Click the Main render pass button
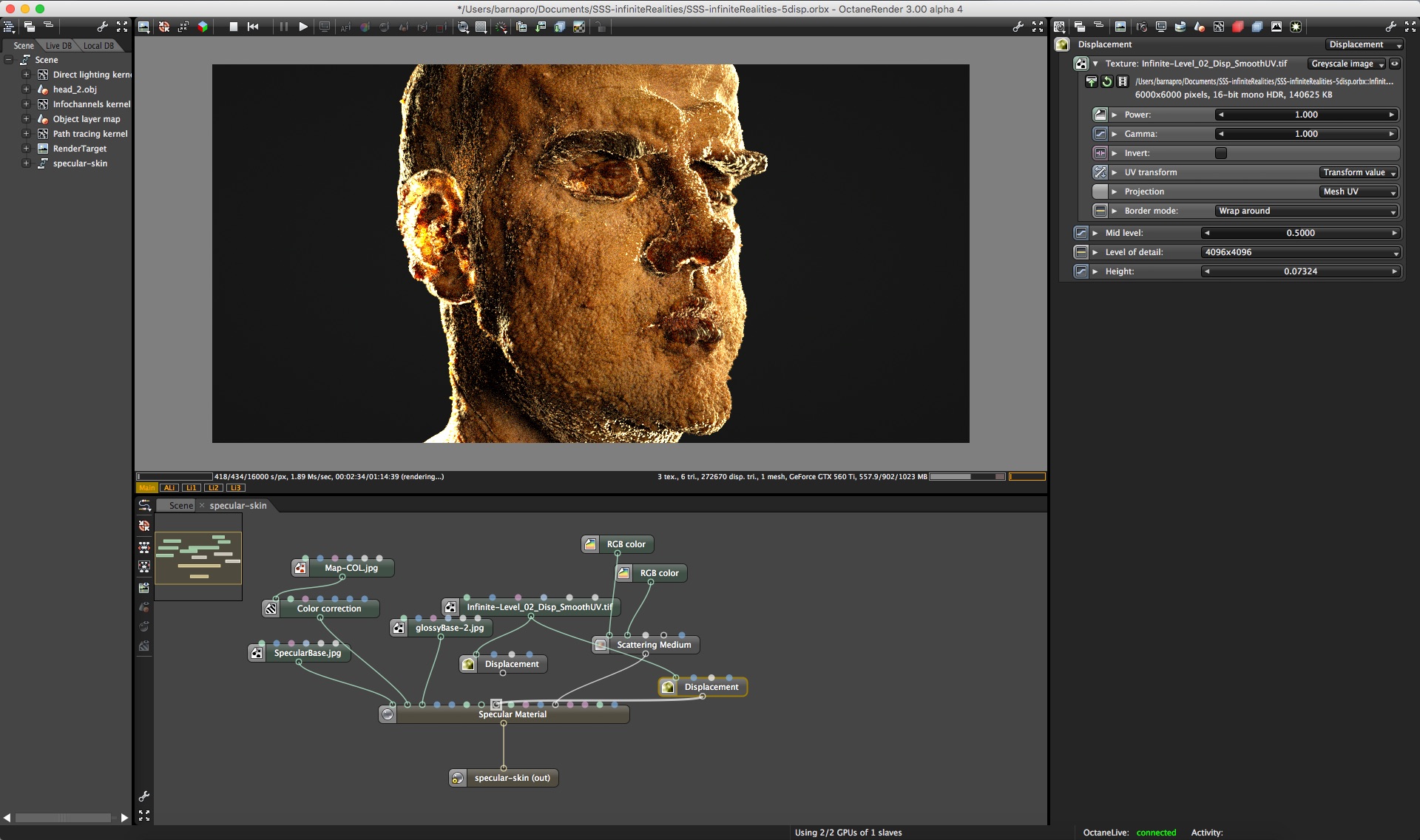This screenshot has height=840, width=1420. pos(147,488)
